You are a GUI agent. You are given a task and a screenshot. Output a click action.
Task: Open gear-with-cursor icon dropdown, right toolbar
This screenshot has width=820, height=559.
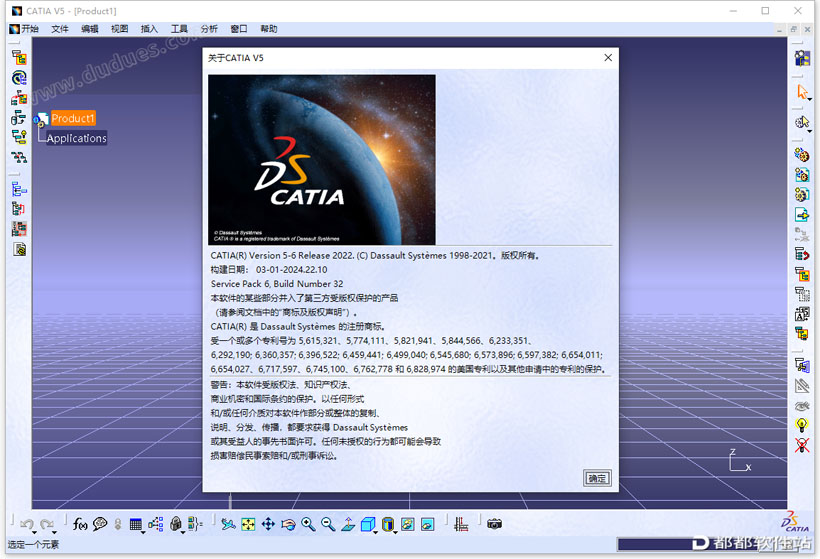click(x=809, y=131)
